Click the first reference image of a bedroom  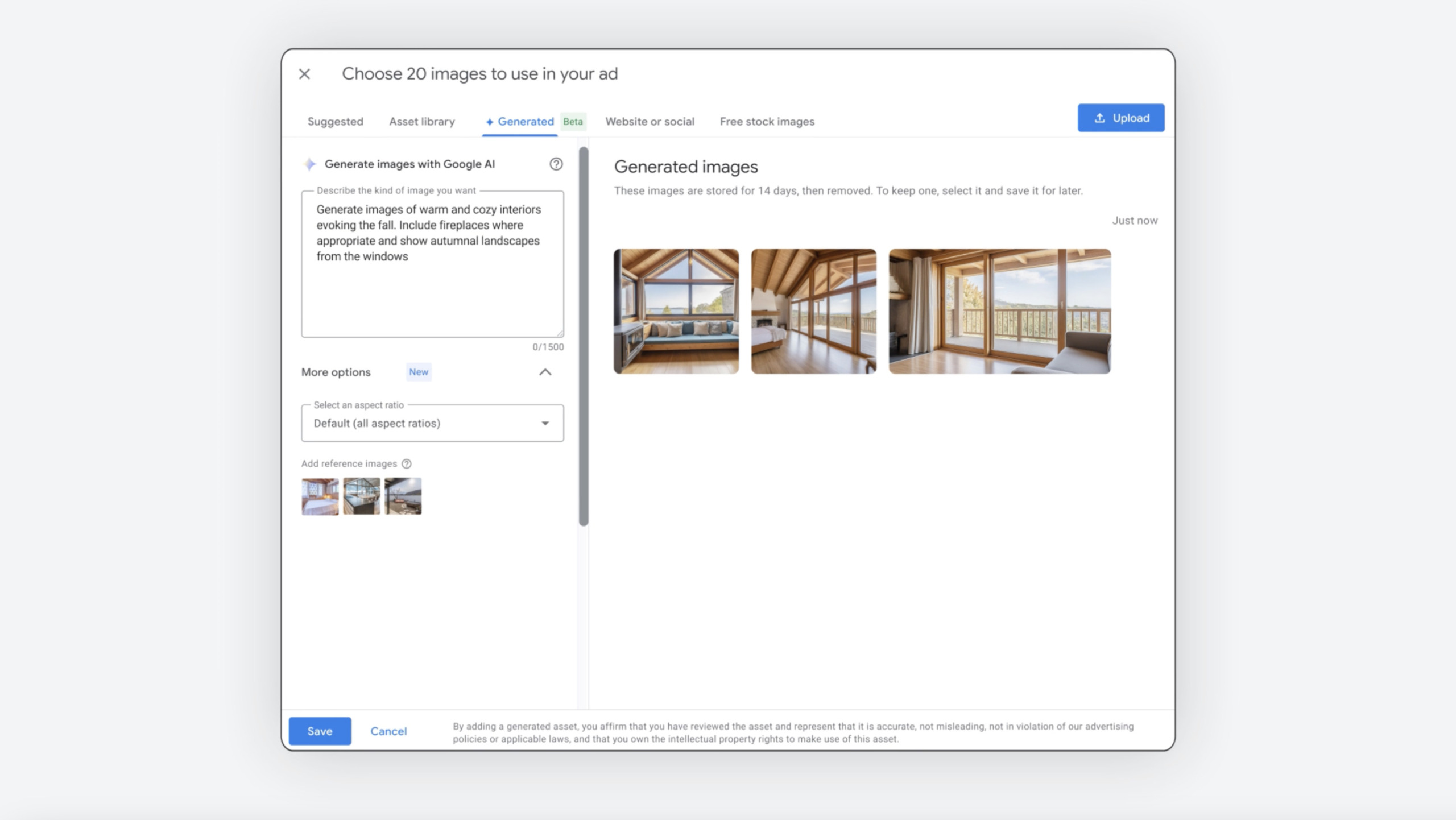(320, 496)
